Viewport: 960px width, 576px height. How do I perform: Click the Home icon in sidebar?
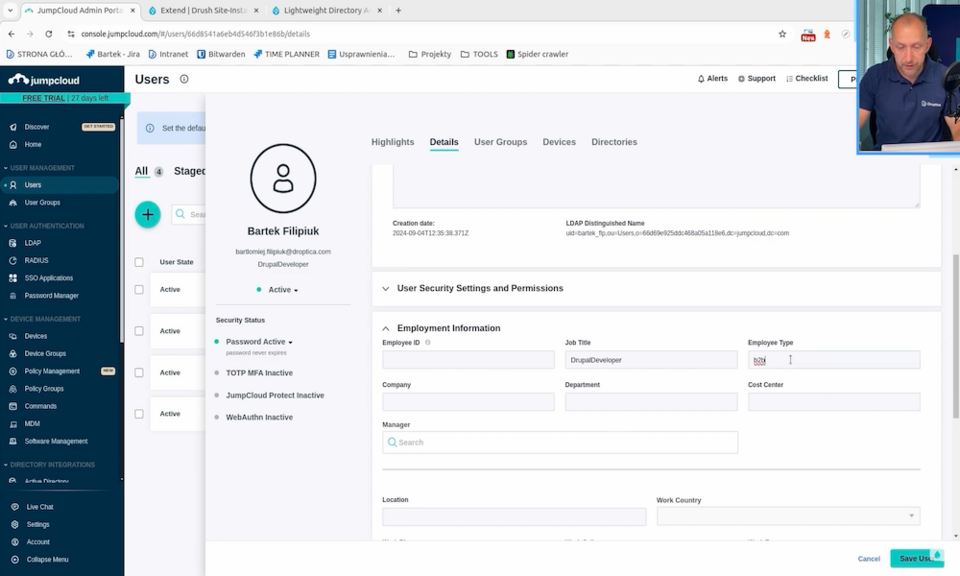tap(13, 144)
